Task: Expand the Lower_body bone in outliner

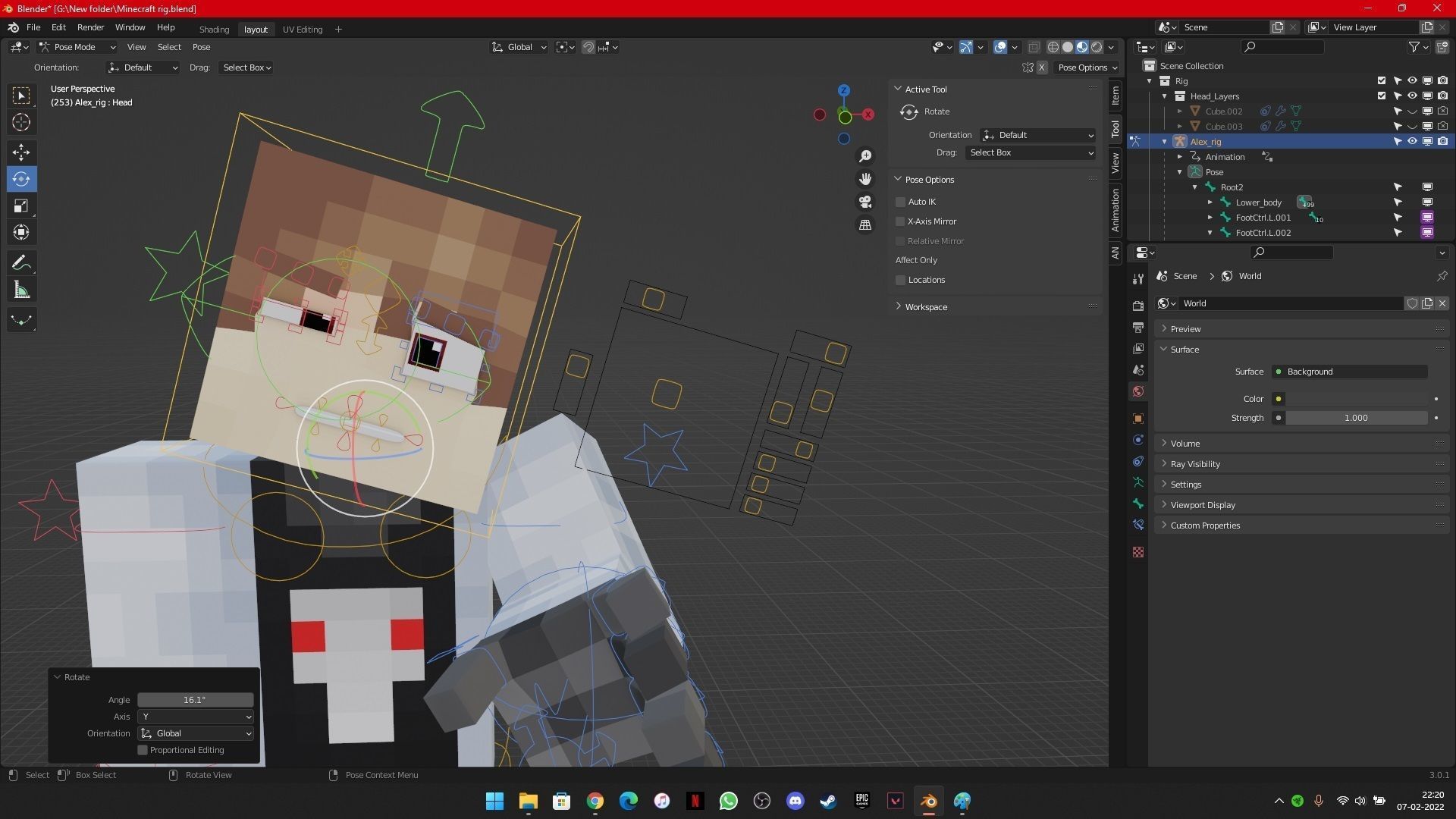Action: tap(1210, 202)
